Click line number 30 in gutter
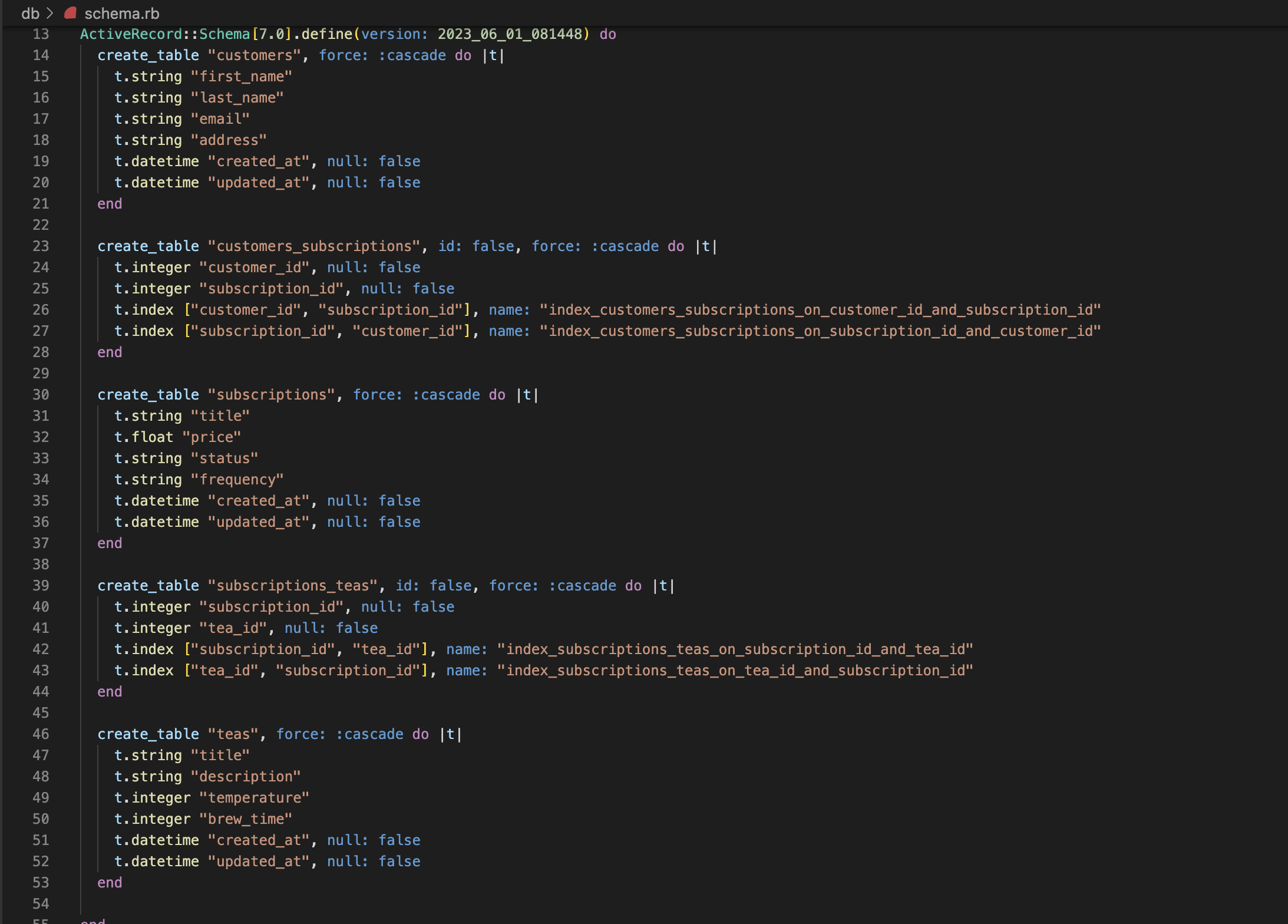Image resolution: width=1288 pixels, height=924 pixels. (41, 395)
